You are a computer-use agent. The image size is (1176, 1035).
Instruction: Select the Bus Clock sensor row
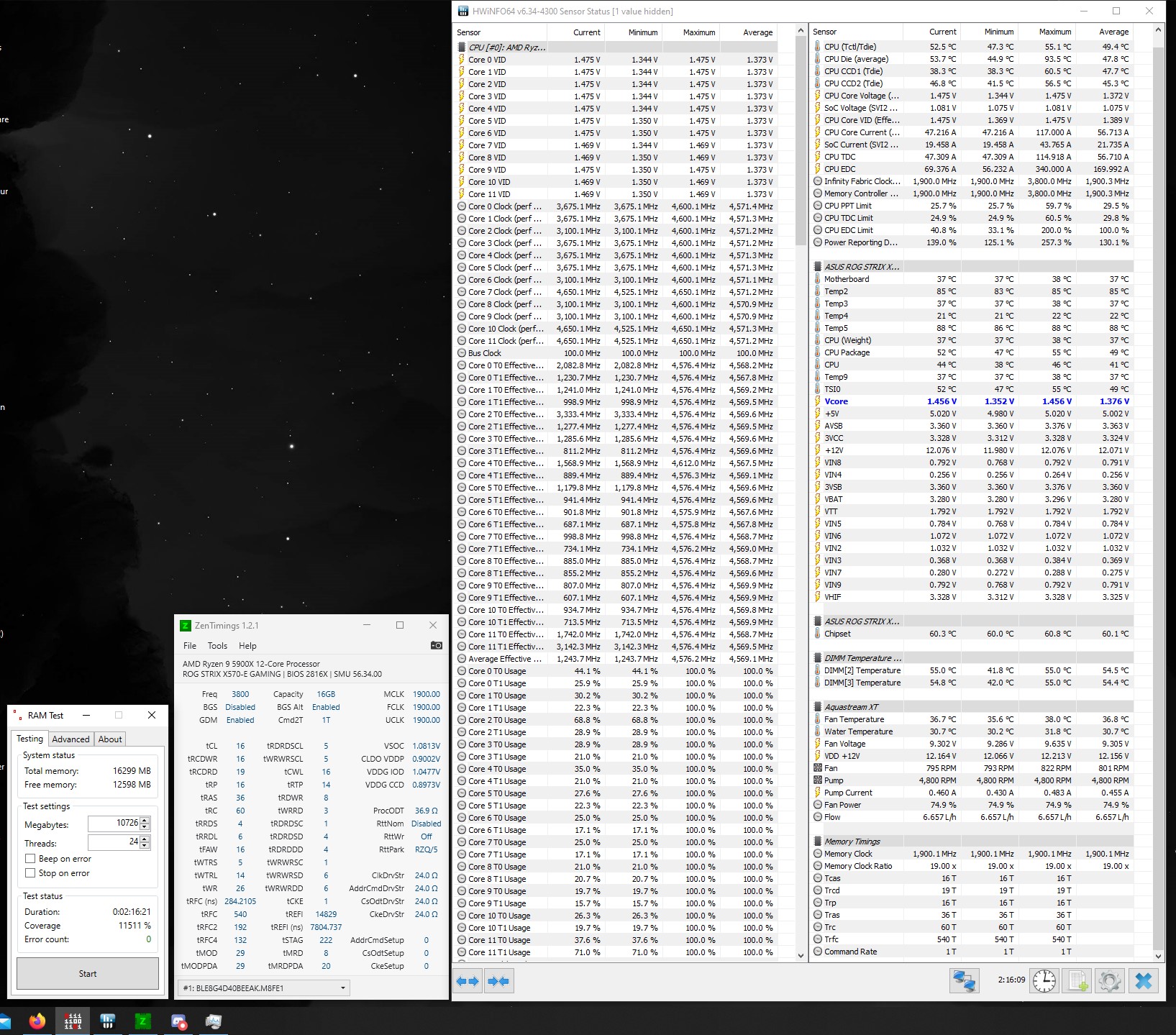616,353
